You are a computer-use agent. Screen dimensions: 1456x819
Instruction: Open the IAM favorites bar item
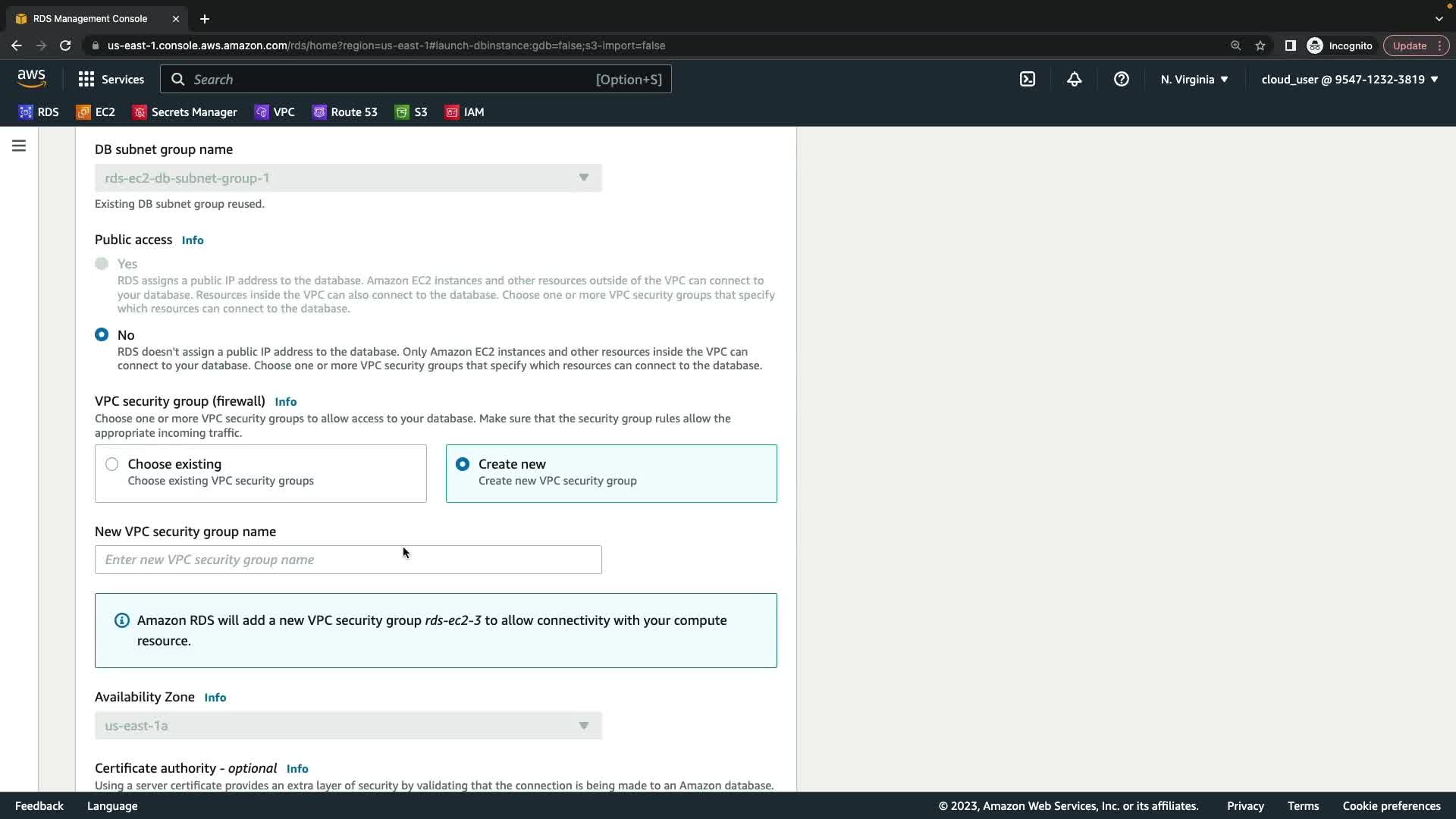coord(465,112)
